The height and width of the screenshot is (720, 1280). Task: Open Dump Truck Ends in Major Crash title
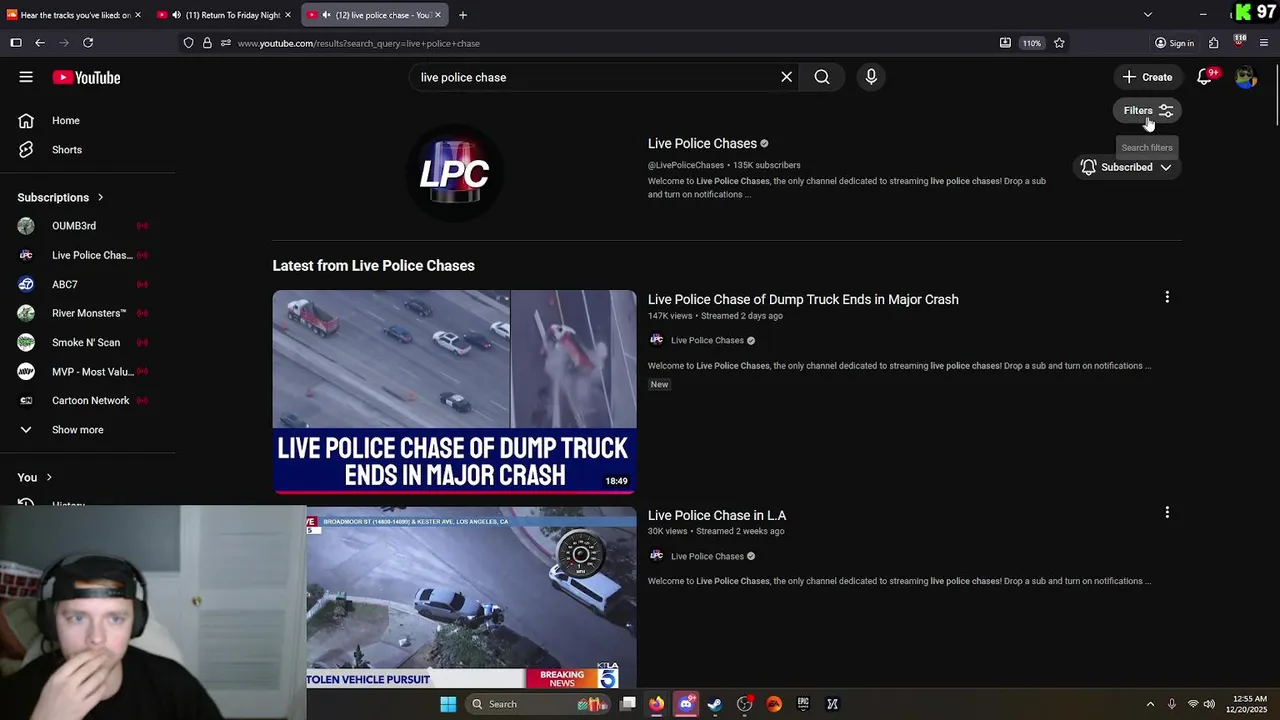(803, 299)
